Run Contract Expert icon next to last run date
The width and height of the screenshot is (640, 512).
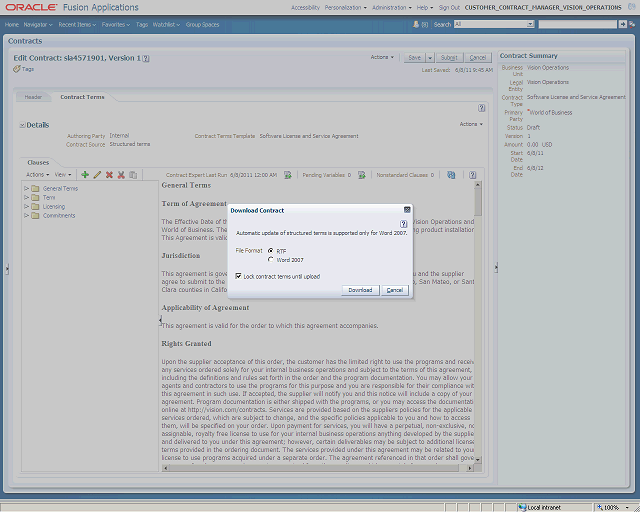(x=288, y=175)
